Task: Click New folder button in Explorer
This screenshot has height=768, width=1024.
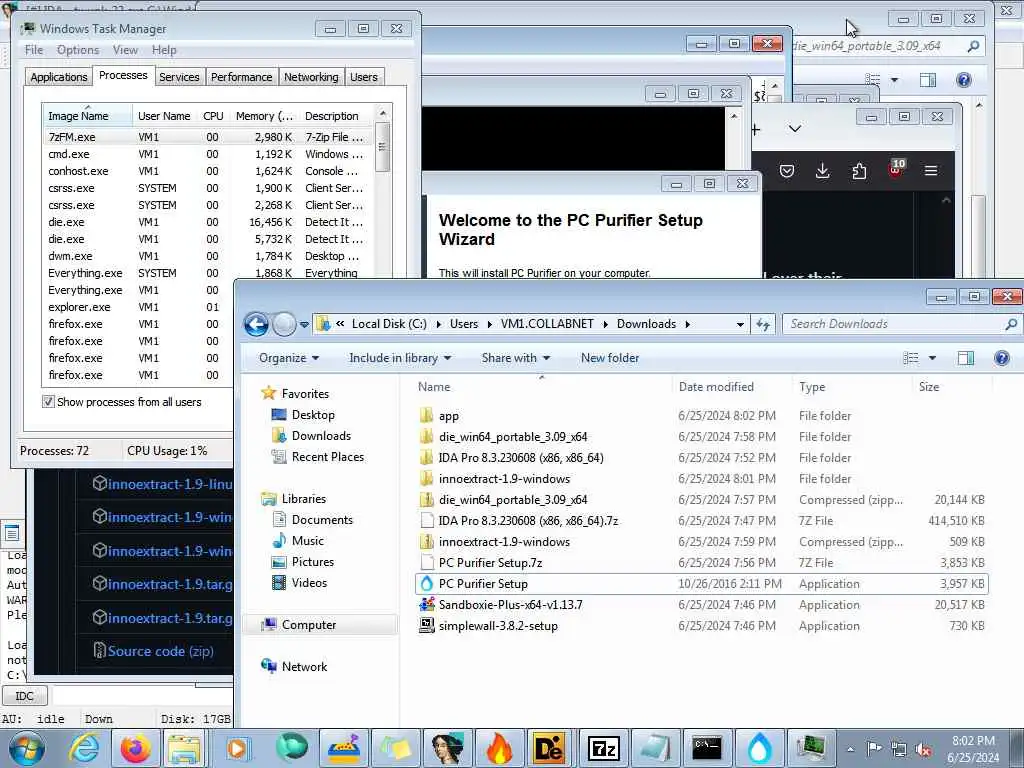Action: coord(610,358)
